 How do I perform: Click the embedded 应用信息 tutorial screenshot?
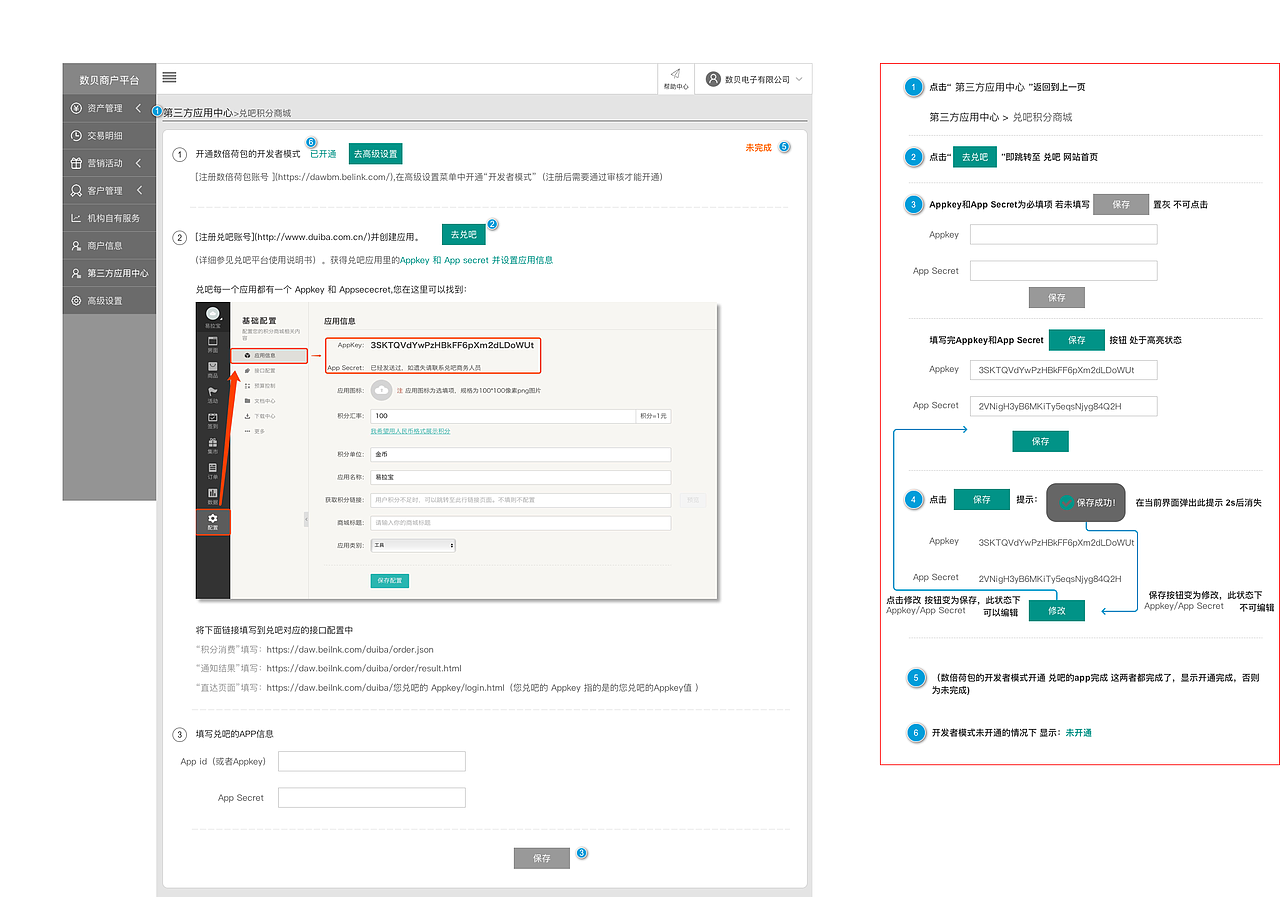point(456,449)
